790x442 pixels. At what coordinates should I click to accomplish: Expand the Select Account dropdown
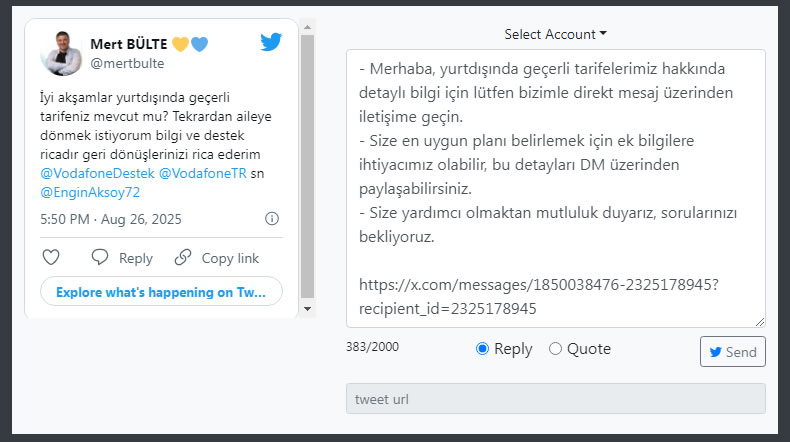pyautogui.click(x=555, y=34)
